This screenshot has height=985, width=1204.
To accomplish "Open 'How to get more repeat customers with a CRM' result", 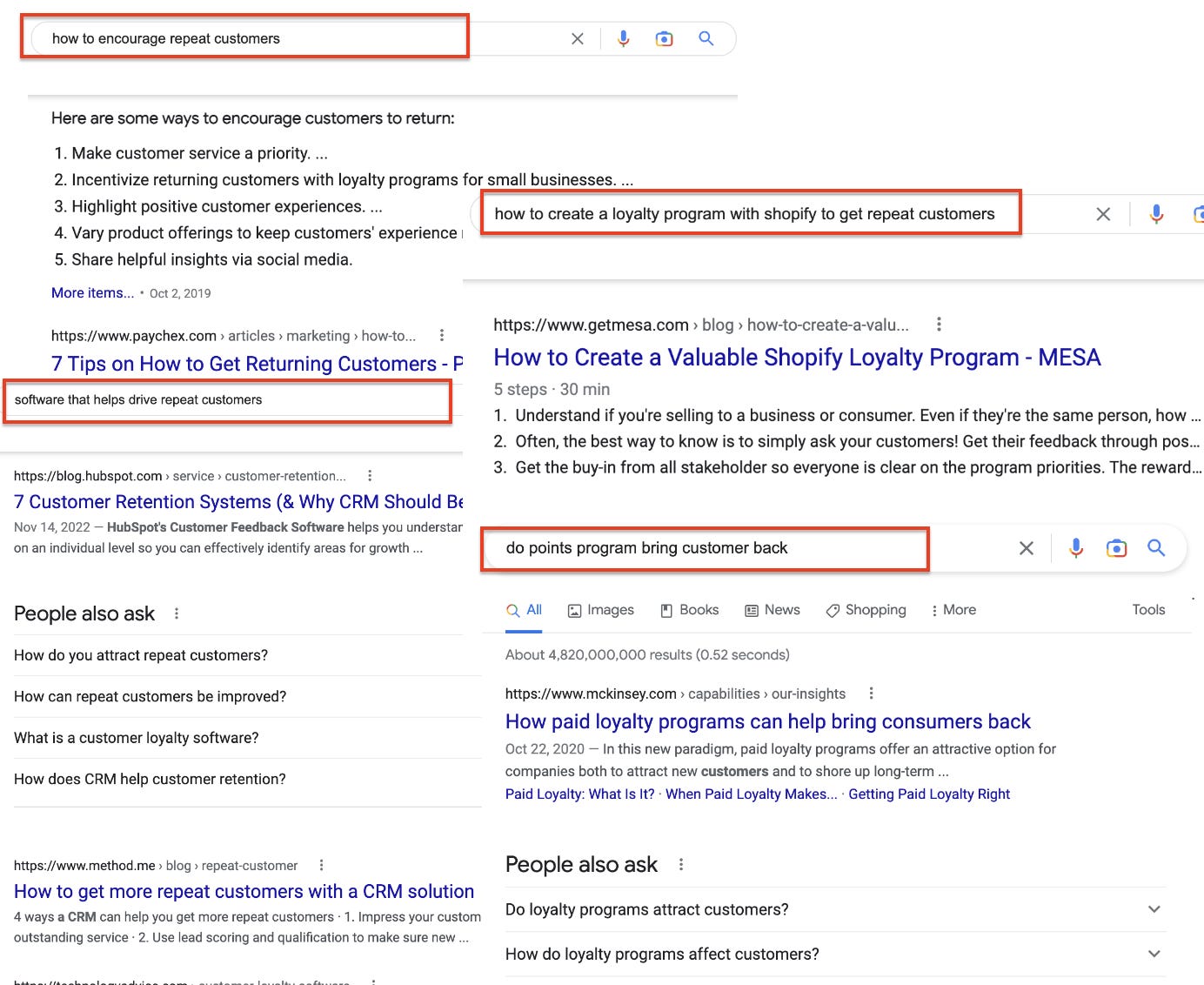I will (244, 892).
